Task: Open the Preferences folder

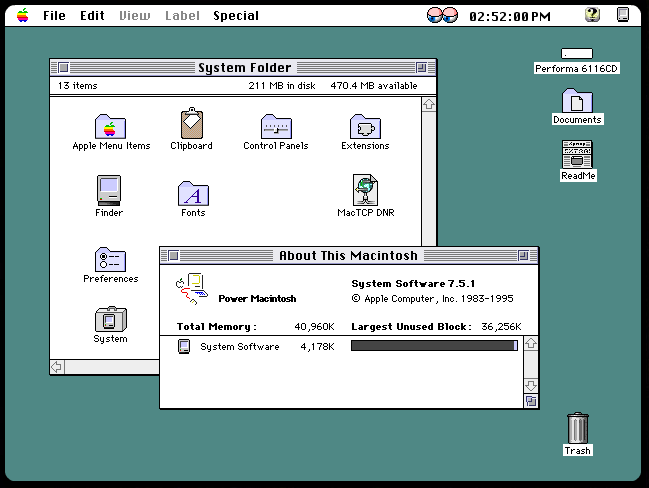Action: (x=110, y=260)
